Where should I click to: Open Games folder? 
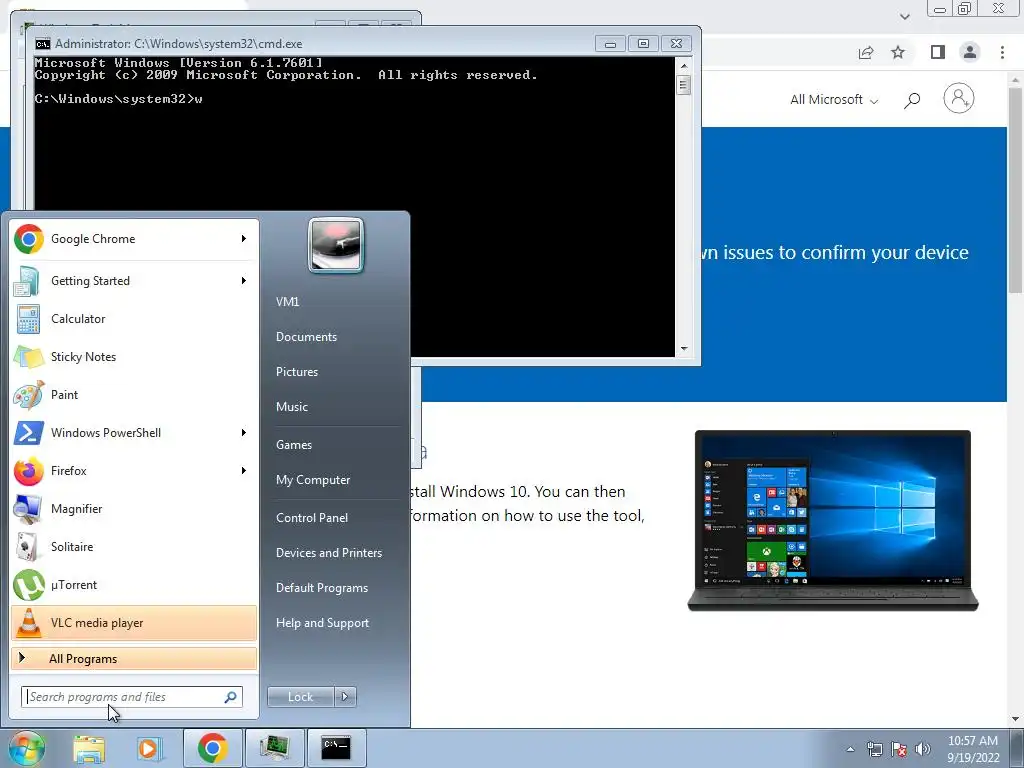point(294,445)
